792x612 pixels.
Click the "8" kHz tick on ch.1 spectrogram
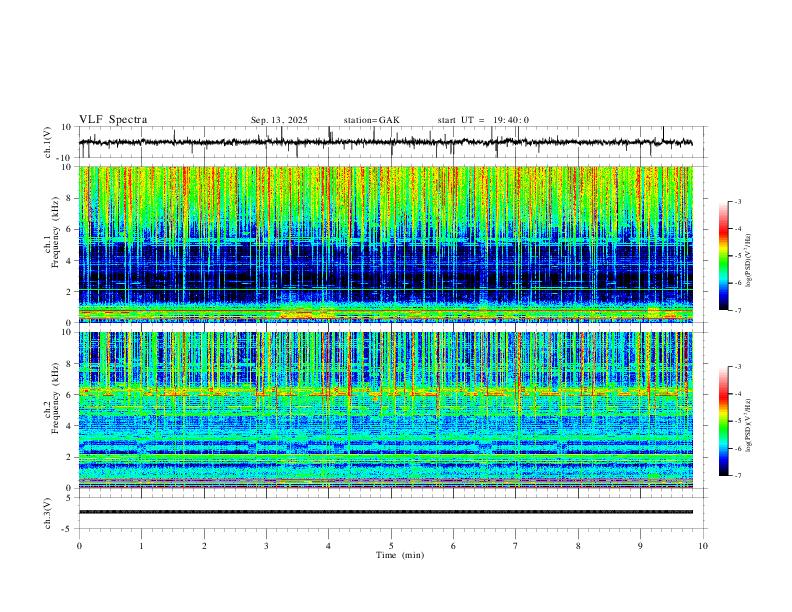pos(69,198)
